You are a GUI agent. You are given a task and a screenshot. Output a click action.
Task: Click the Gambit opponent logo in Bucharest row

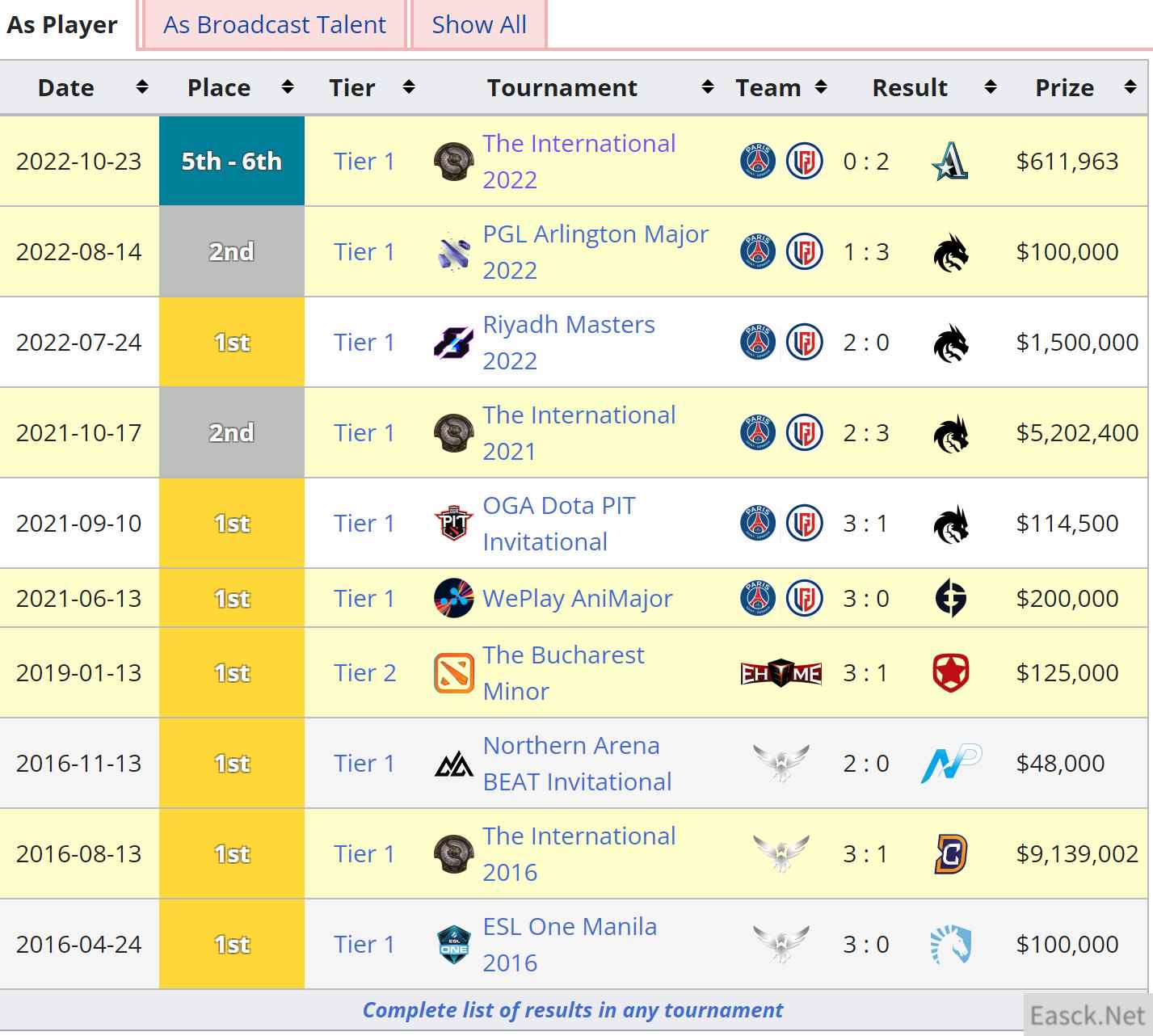click(950, 673)
